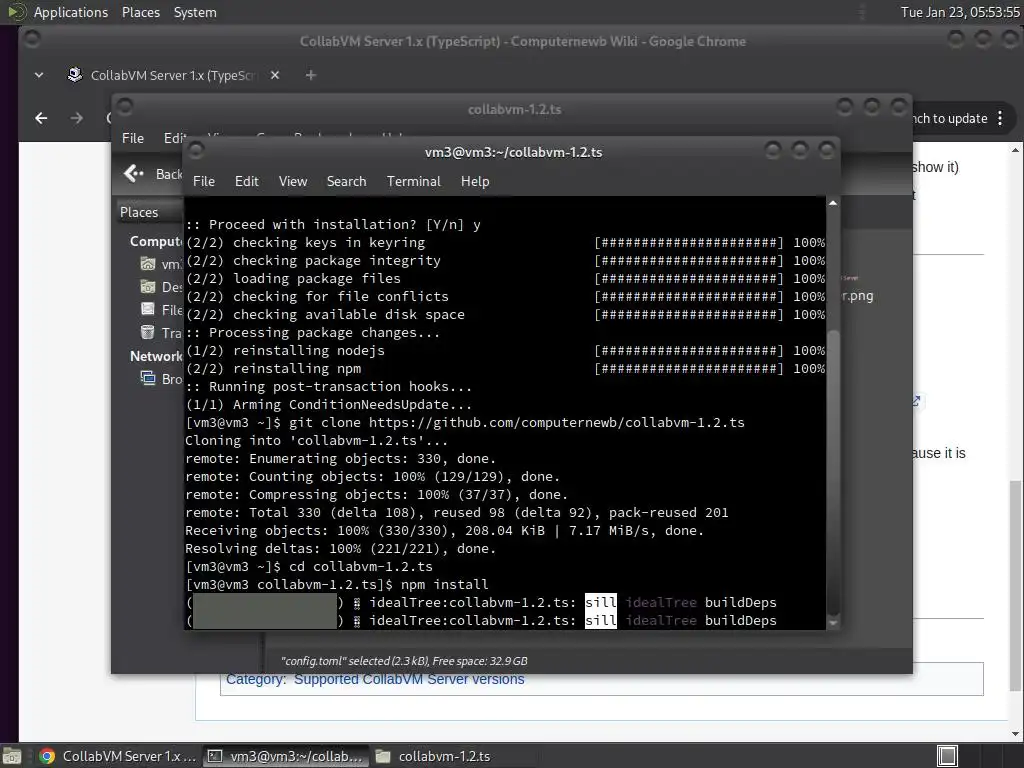Open the Applications menu in top panel

[x=71, y=12]
